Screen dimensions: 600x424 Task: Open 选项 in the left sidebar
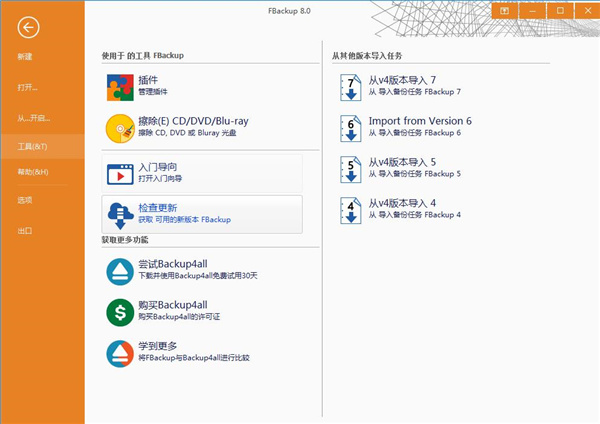(25, 201)
